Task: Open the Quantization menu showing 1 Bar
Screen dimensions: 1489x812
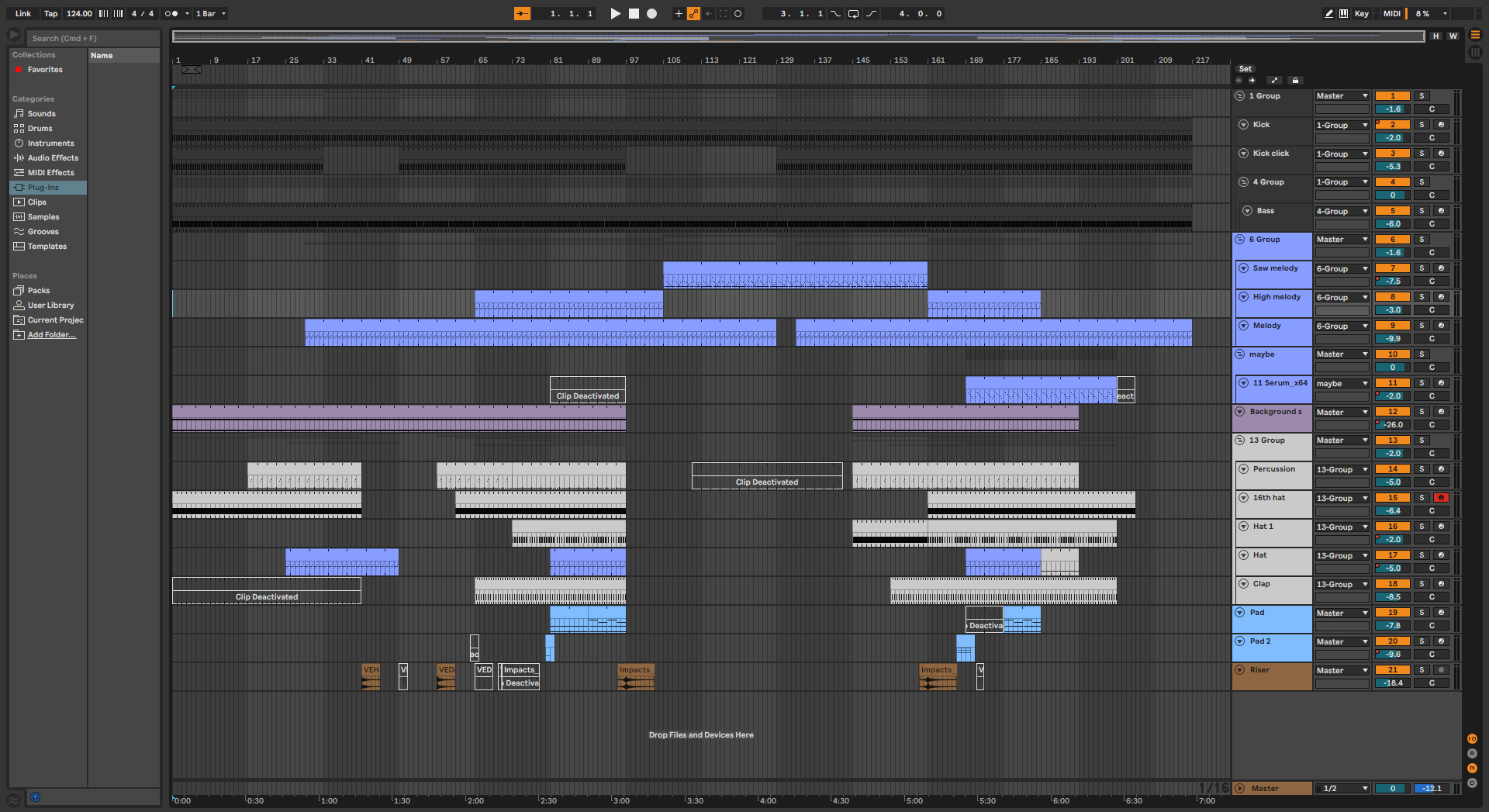Action: click(210, 13)
